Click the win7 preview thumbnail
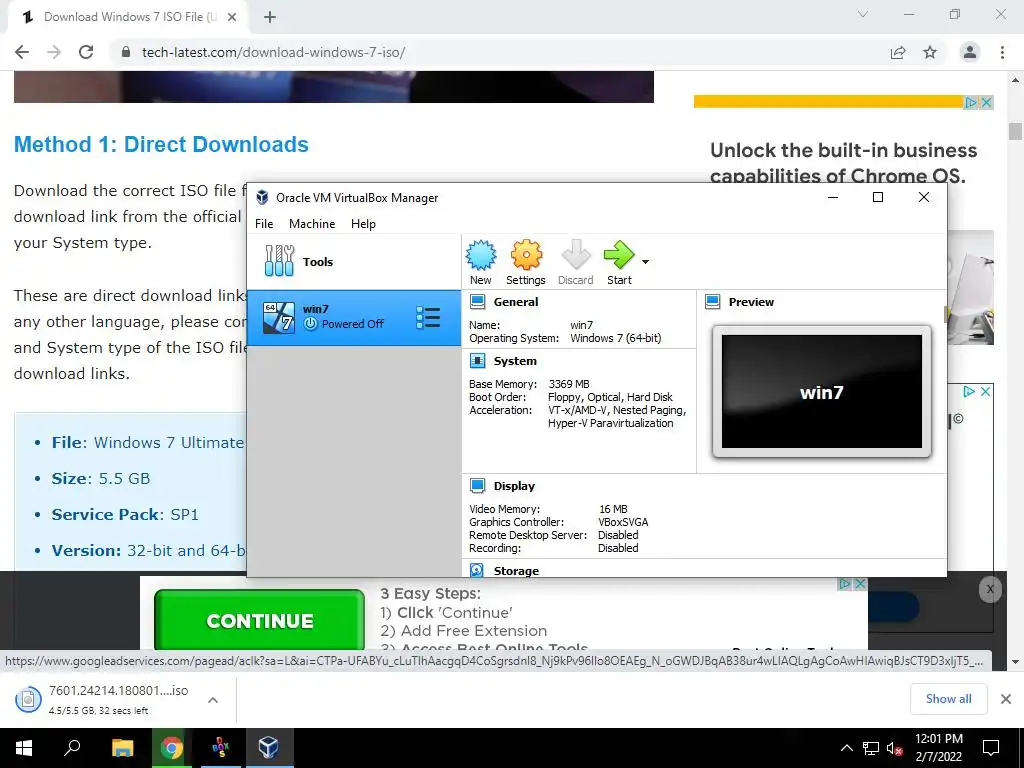This screenshot has width=1024, height=768. pos(822,392)
